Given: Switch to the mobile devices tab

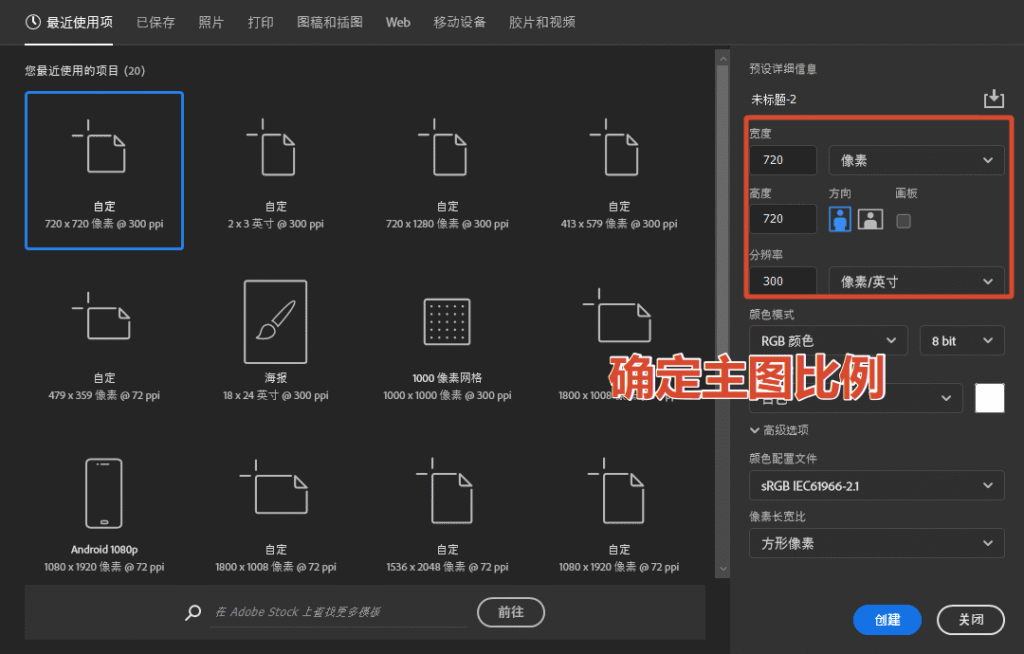Looking at the screenshot, I should [460, 22].
